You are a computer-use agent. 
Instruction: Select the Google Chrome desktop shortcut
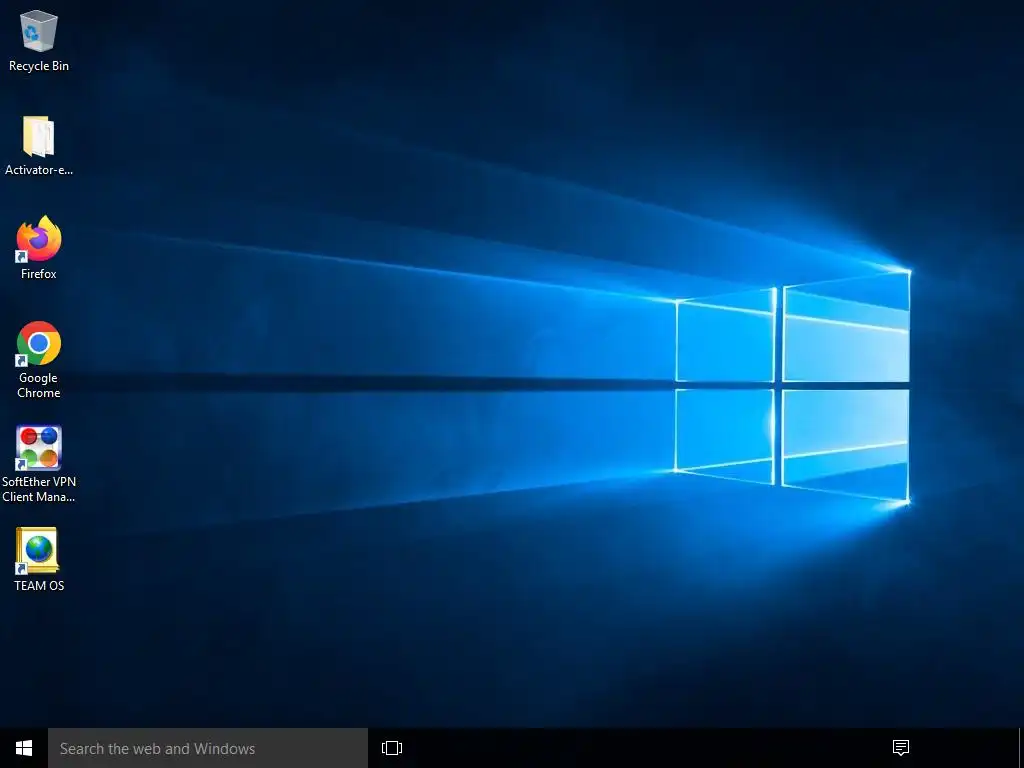point(39,359)
